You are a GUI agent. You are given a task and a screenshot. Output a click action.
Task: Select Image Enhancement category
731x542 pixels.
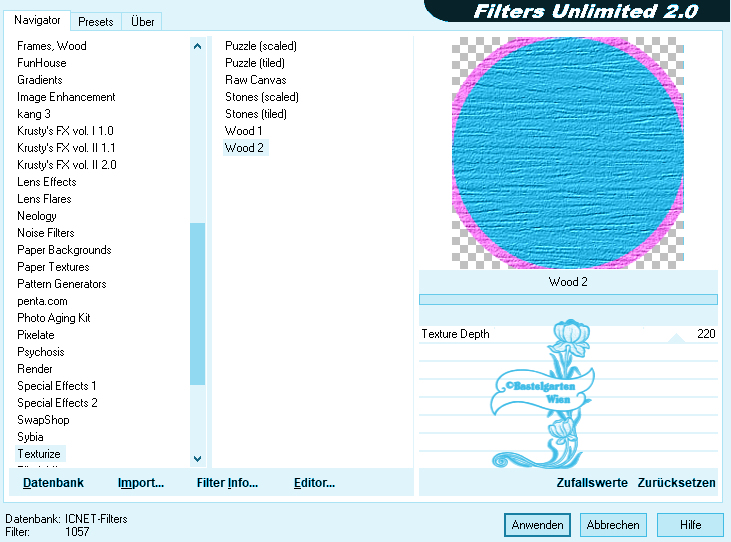coord(66,97)
